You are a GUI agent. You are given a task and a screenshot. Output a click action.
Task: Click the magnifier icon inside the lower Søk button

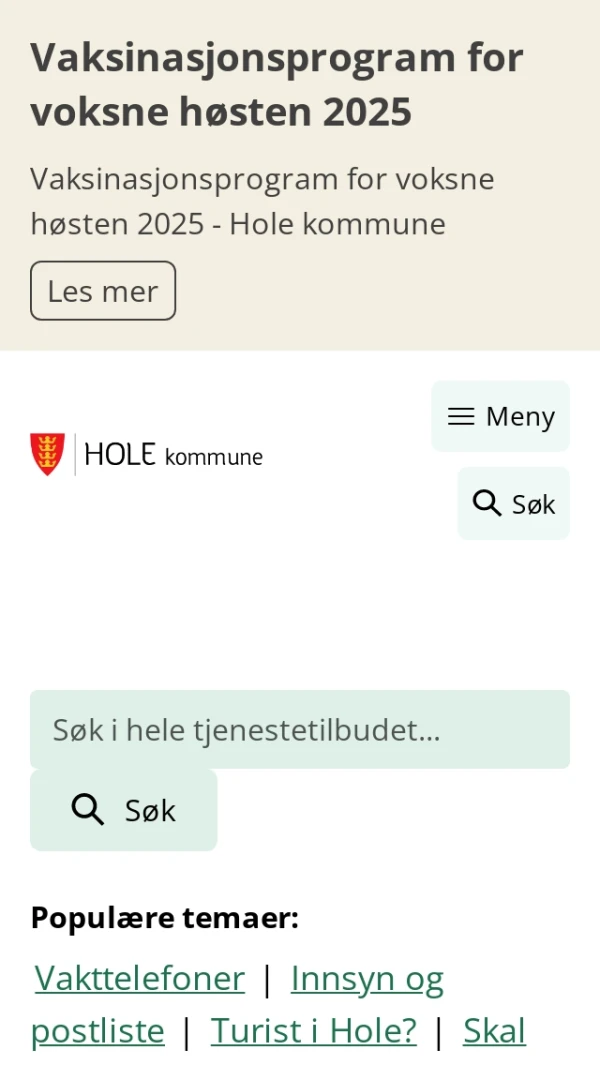point(87,810)
